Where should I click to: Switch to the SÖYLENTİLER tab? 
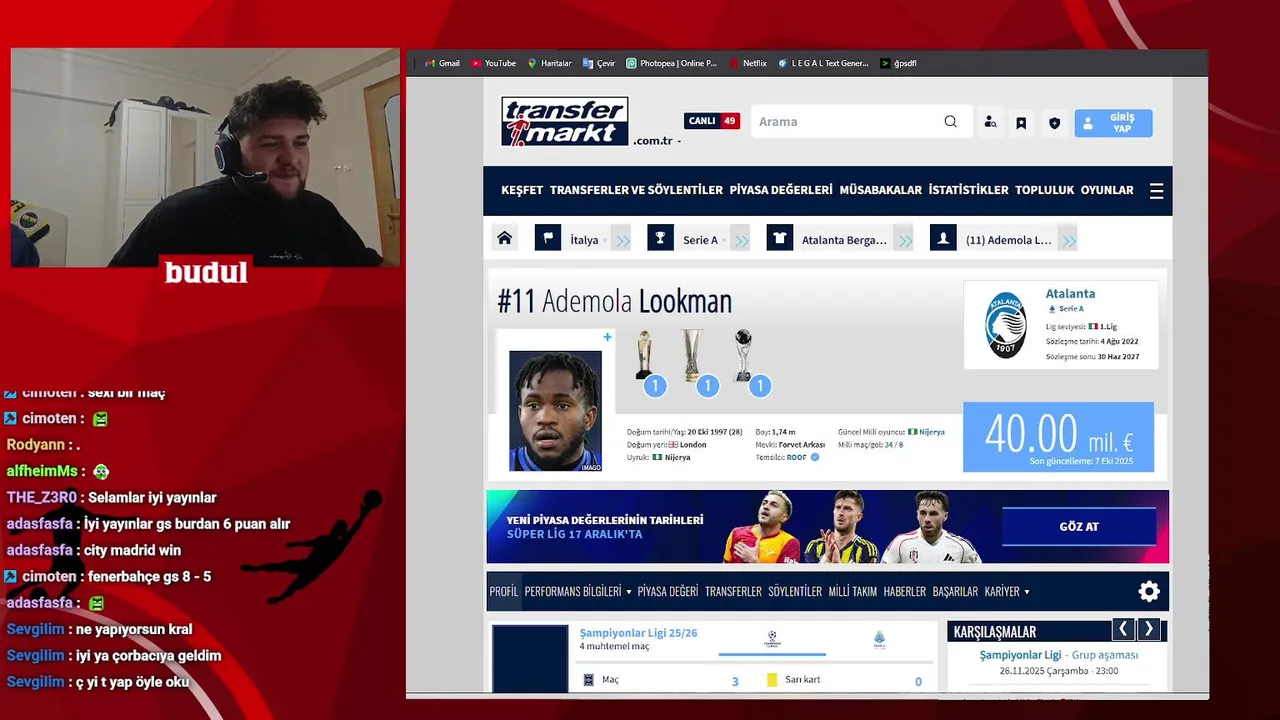pyautogui.click(x=795, y=592)
